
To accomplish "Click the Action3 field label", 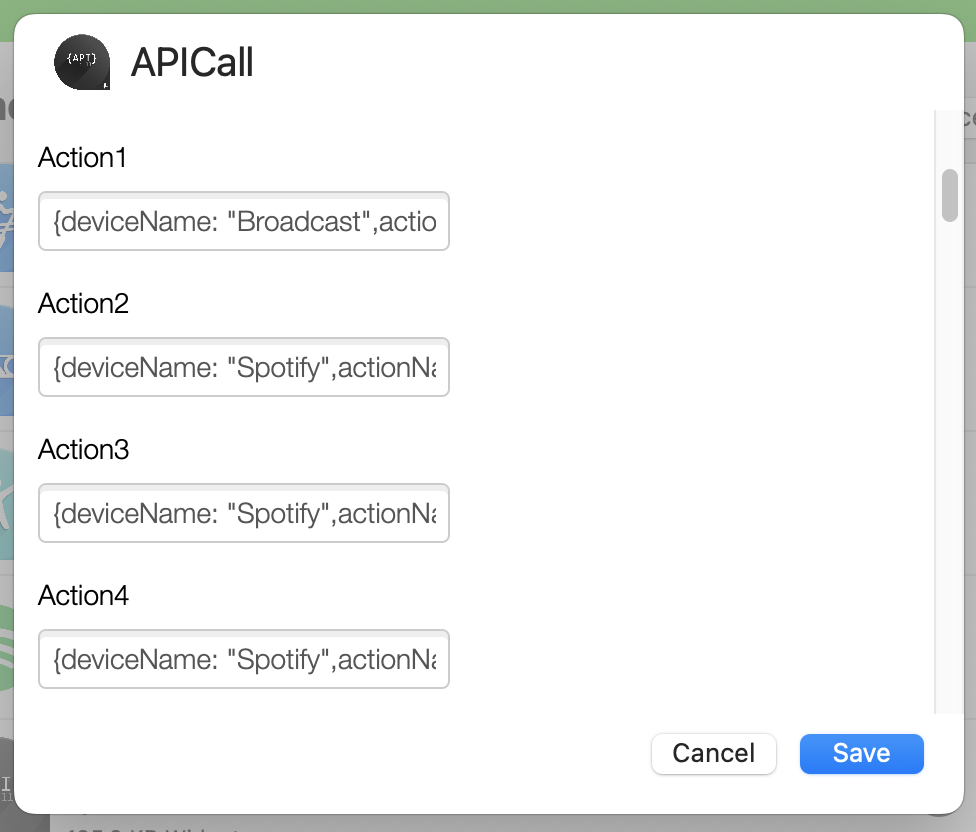I will coord(81,449).
